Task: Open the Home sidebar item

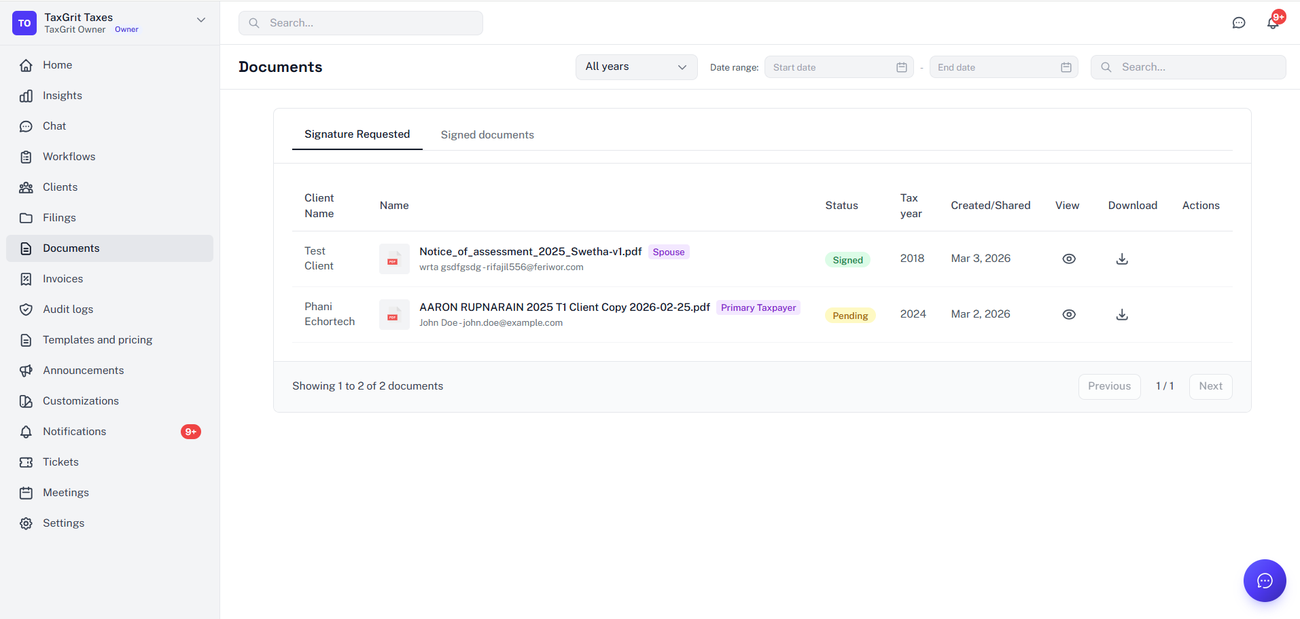Action: click(x=109, y=65)
